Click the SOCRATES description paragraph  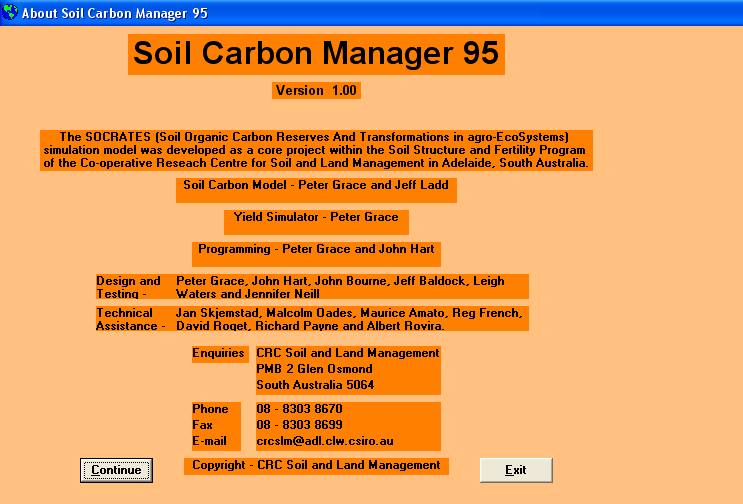click(316, 150)
